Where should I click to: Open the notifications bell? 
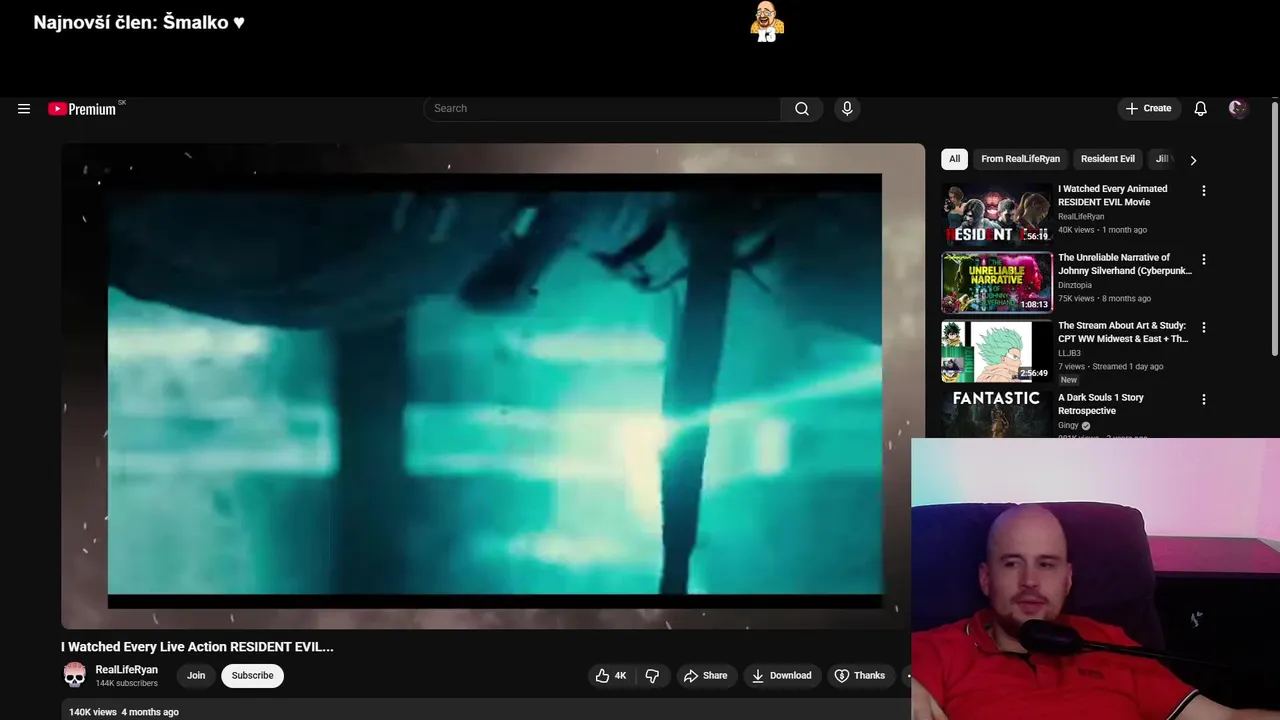[1200, 109]
